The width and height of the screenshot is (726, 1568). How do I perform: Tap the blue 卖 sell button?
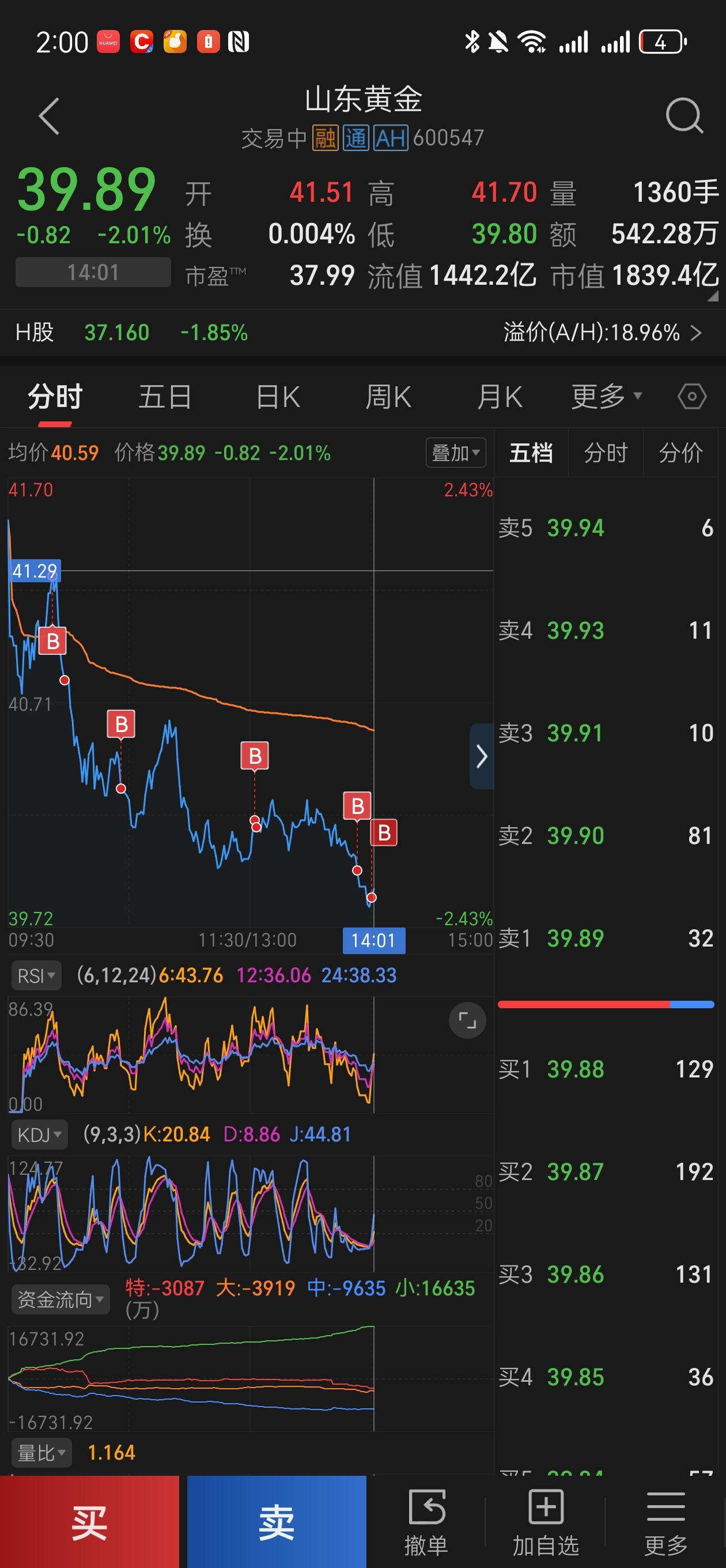pyautogui.click(x=277, y=1522)
